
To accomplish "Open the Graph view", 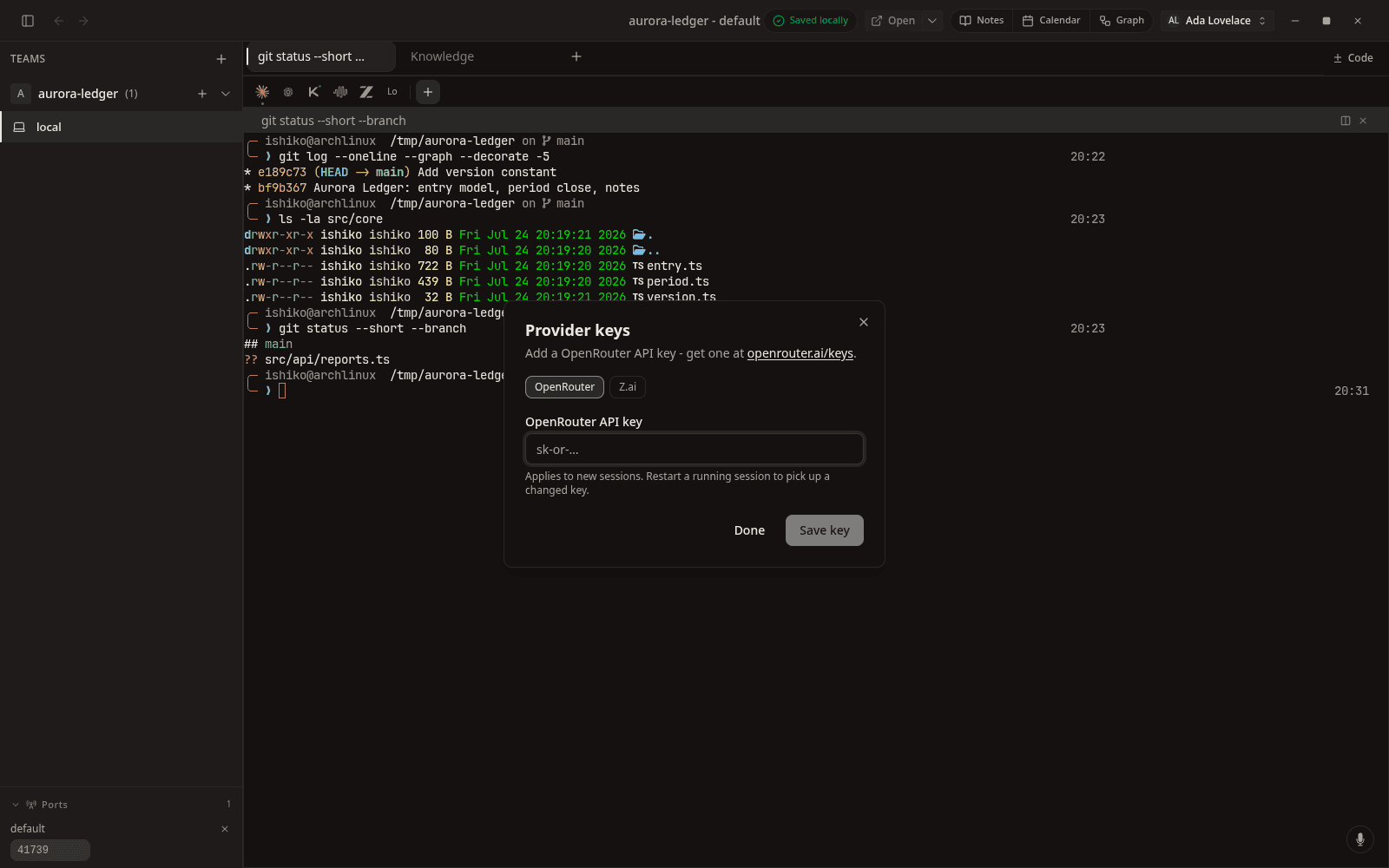I will click(1122, 21).
